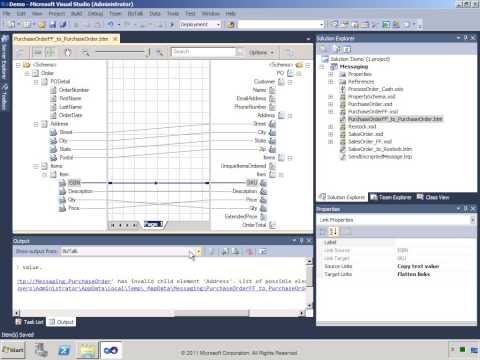Expand PurchaseOrder.xsd node in Solution Explorer

click(x=330, y=104)
